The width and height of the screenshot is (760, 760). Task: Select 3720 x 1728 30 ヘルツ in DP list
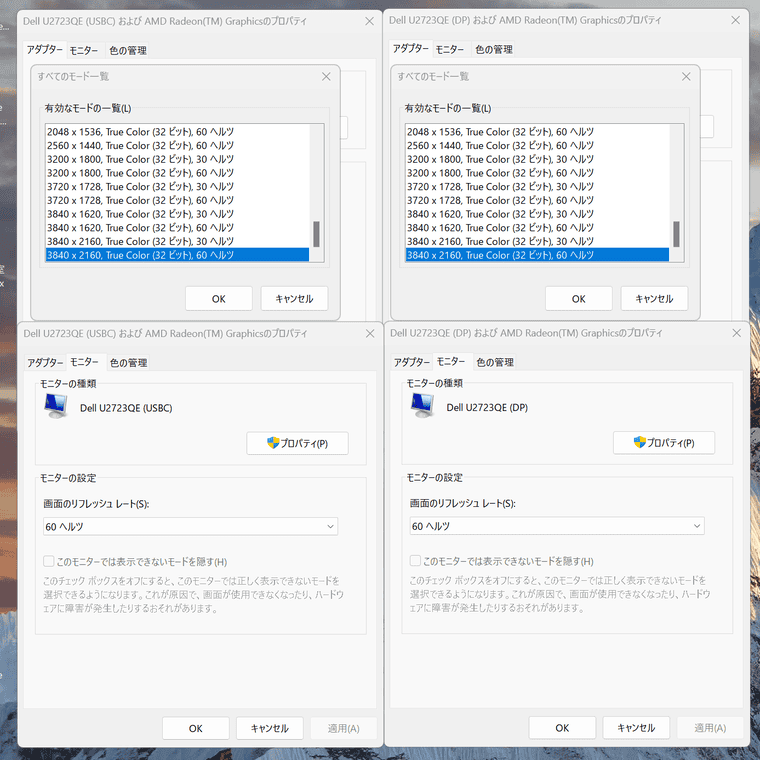click(x=538, y=187)
